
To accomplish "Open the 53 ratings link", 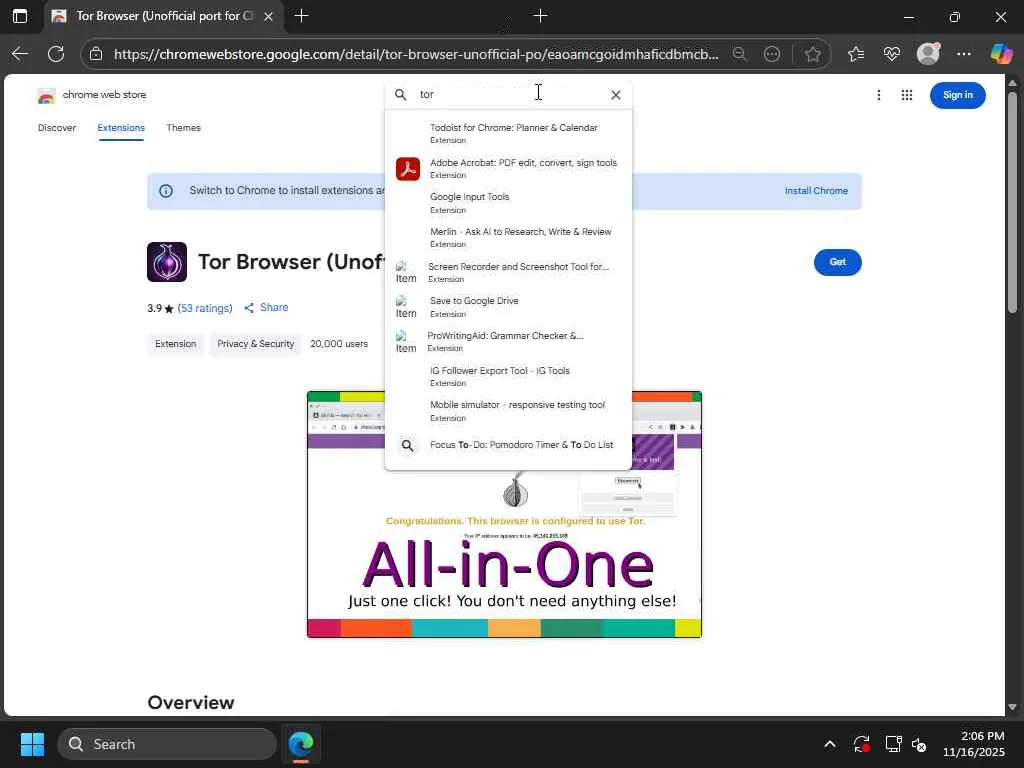I will click(205, 308).
